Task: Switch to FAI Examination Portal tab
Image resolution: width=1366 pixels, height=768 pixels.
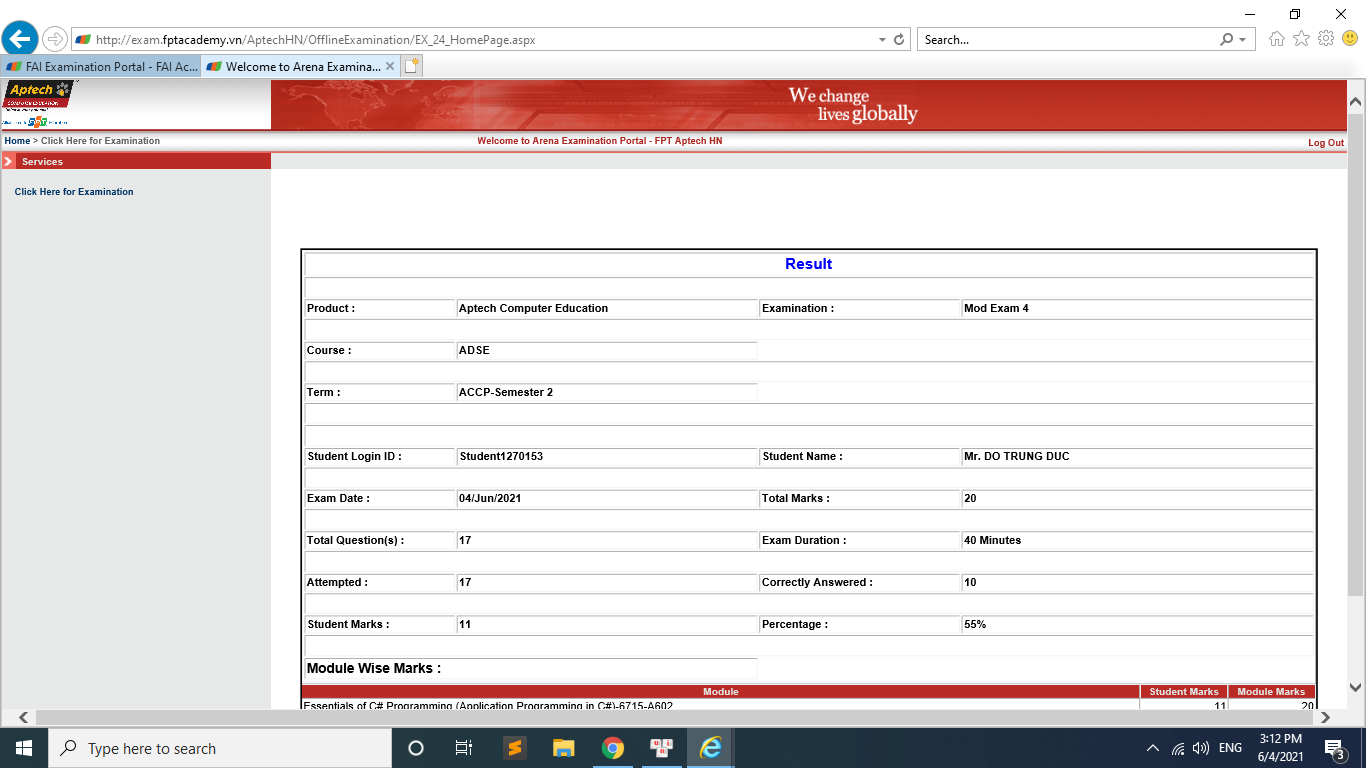Action: tap(102, 67)
